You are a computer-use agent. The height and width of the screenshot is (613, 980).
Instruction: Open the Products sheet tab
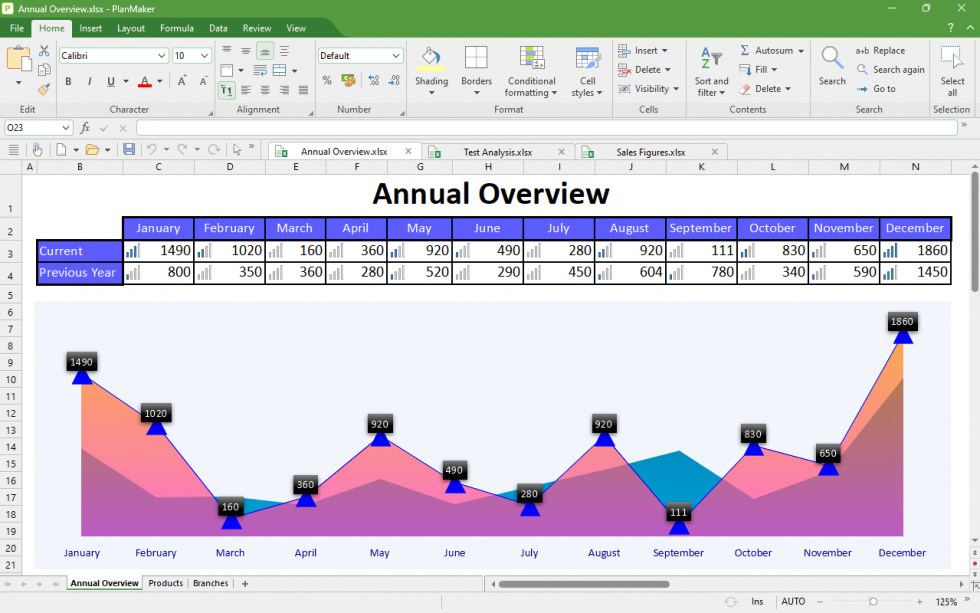click(164, 583)
